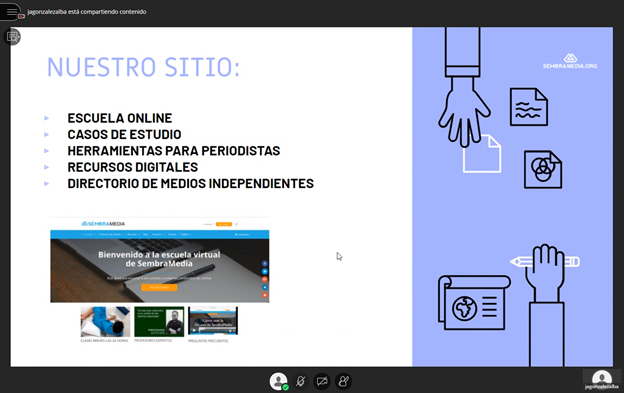Toggle the microphone mute button
Image resolution: width=624 pixels, height=393 pixels.
pyautogui.click(x=300, y=381)
